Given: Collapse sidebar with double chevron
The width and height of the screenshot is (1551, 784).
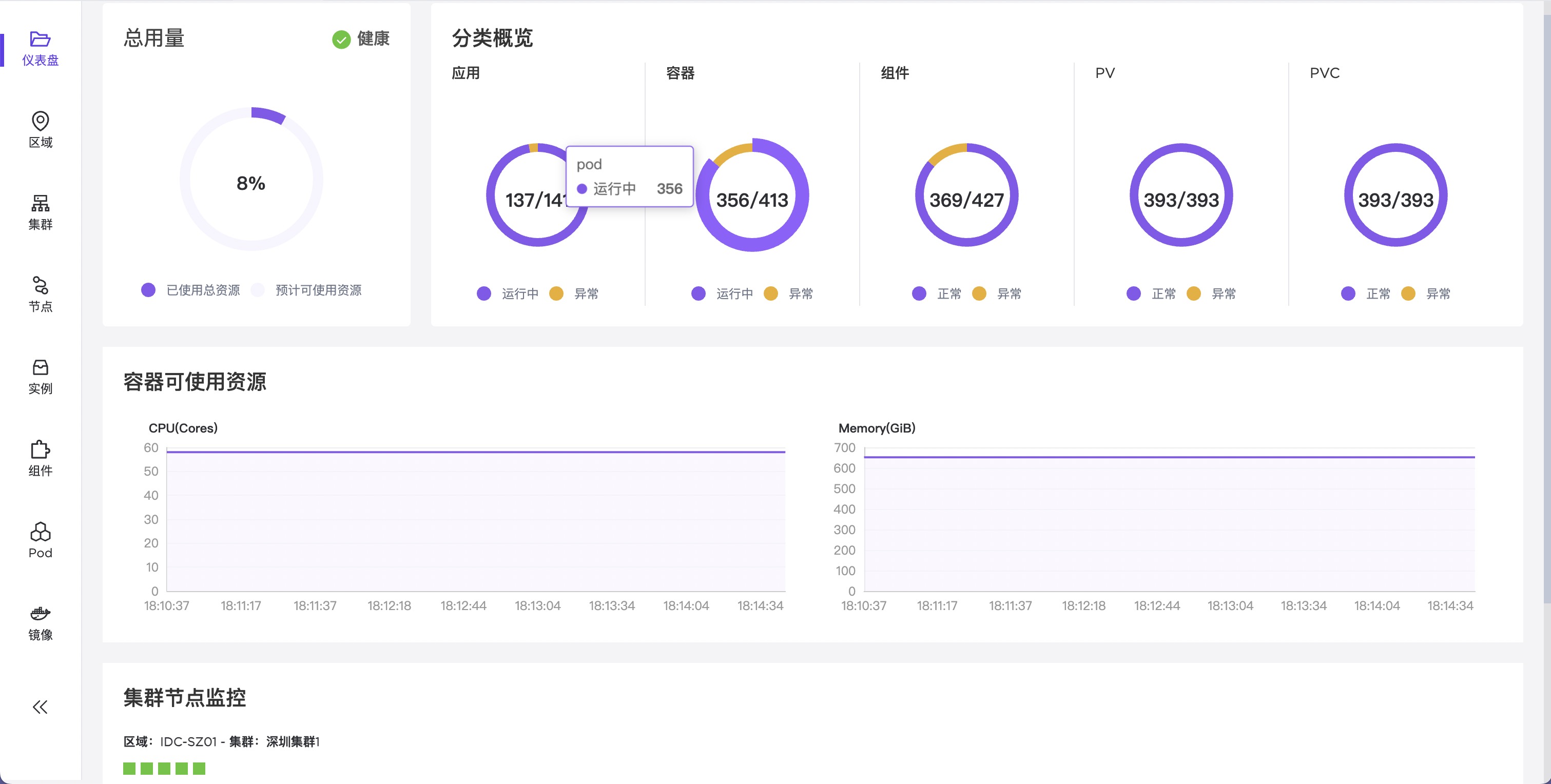Looking at the screenshot, I should [x=40, y=707].
